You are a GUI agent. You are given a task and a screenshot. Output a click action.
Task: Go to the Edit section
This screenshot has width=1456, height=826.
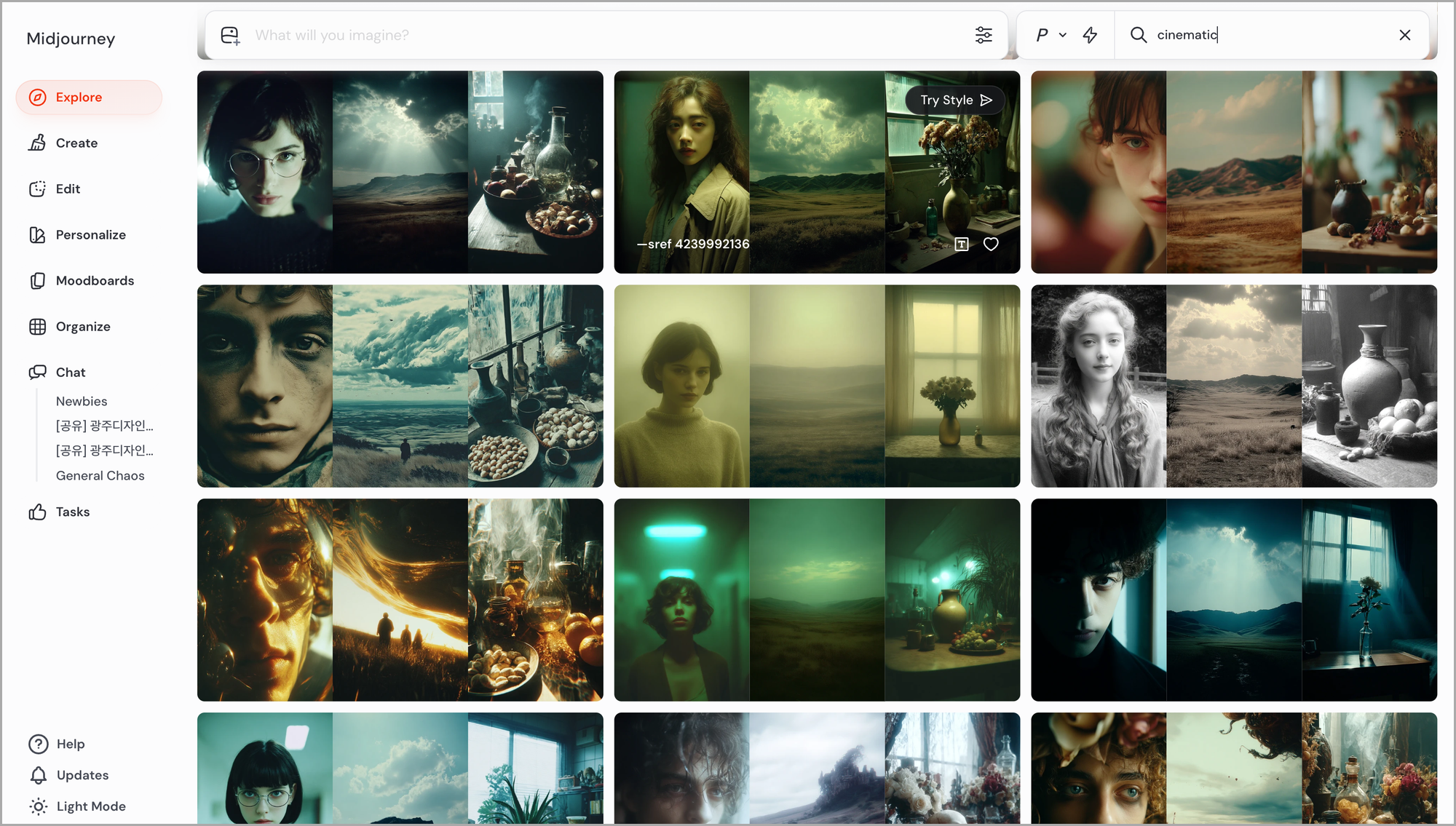coord(68,189)
